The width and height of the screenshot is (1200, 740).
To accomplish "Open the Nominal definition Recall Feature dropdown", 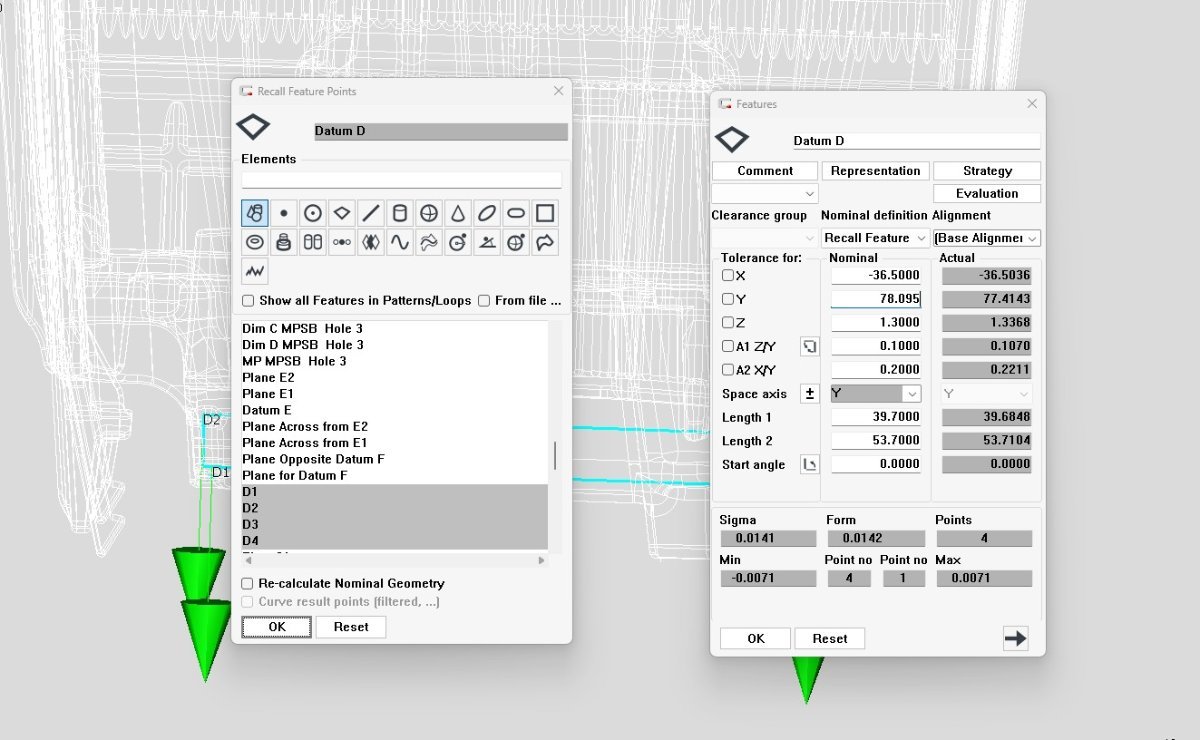I will click(x=876, y=238).
